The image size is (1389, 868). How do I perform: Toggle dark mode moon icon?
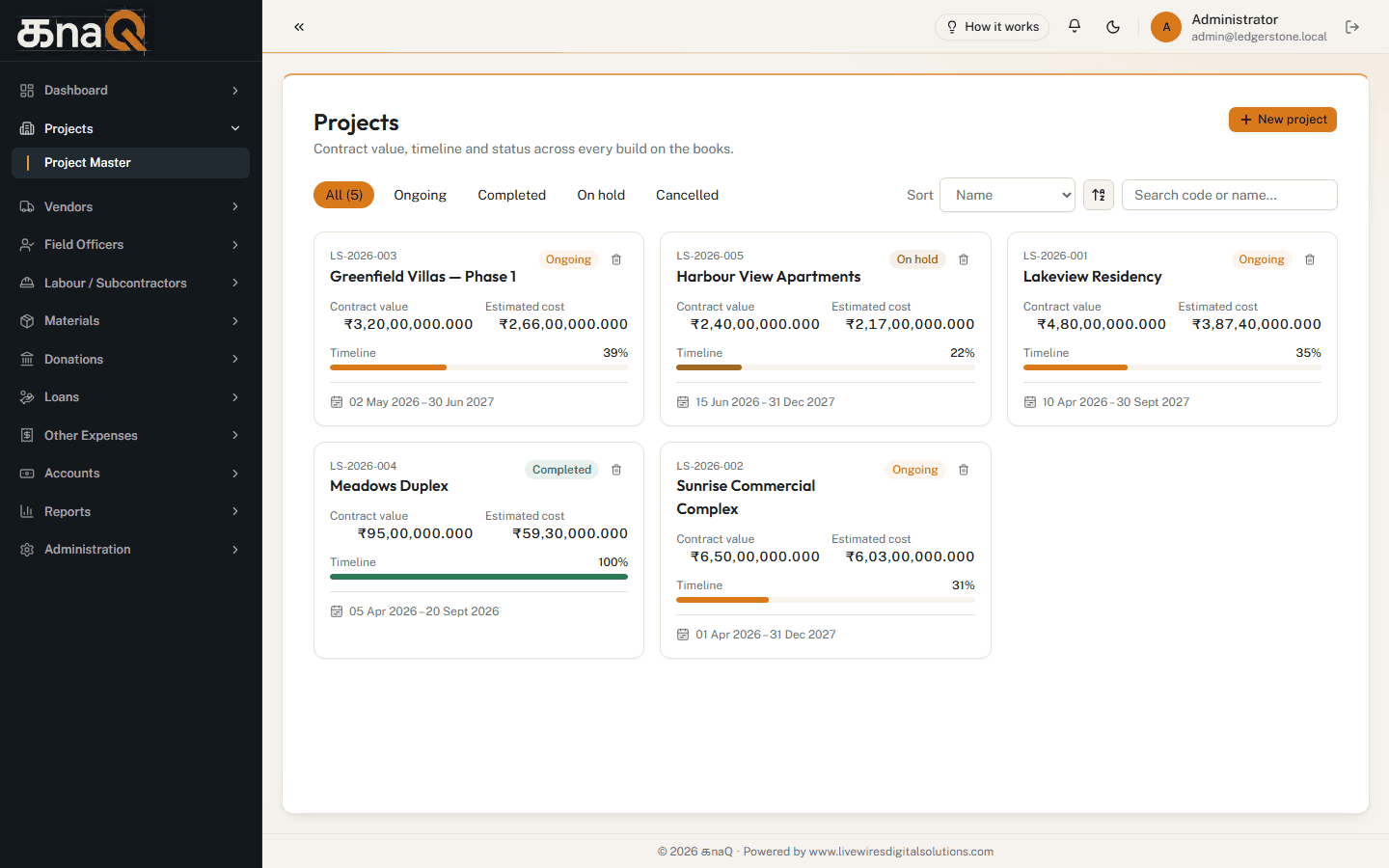pyautogui.click(x=1113, y=27)
